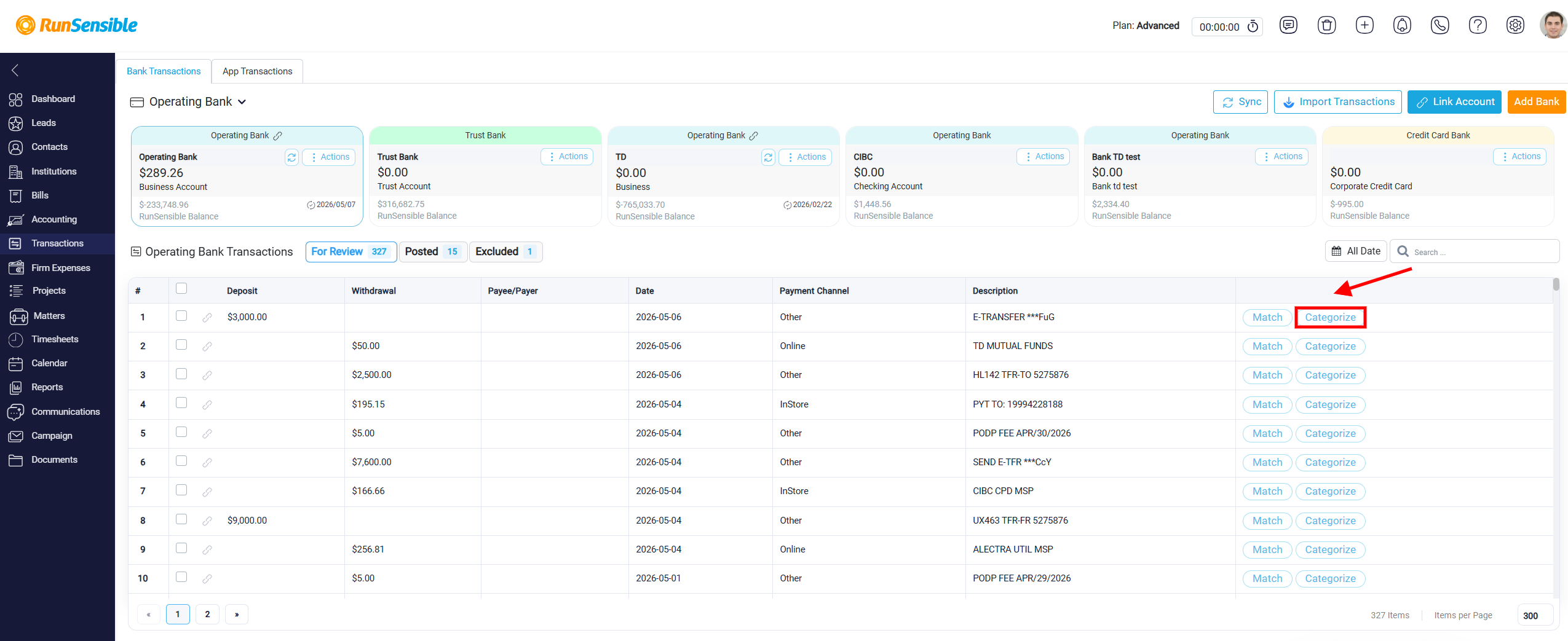Click sync icon on TD bank card
The width and height of the screenshot is (1568, 641).
coord(768,157)
